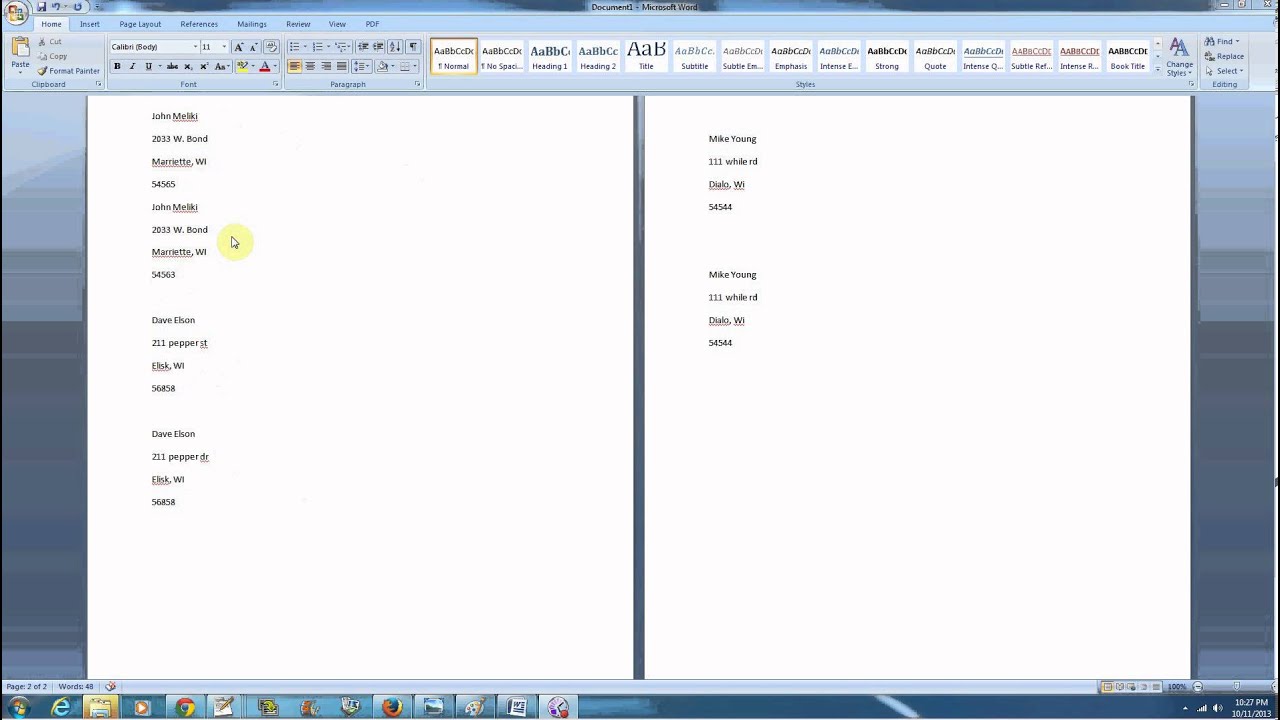Screen dimensions: 1280x720
Task: Apply the Book Title style
Action: click(x=1127, y=57)
